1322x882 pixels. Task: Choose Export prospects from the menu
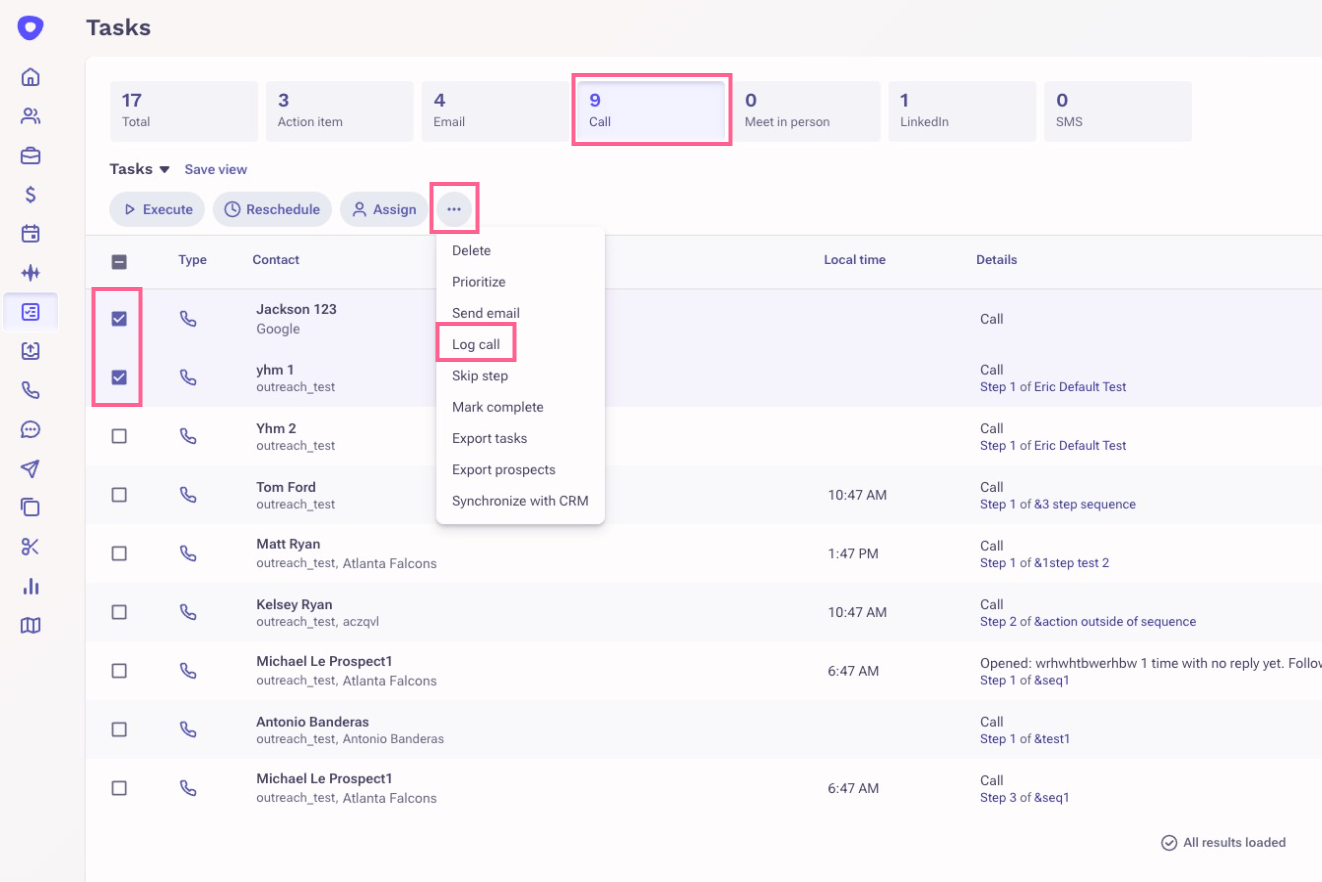[520, 469]
